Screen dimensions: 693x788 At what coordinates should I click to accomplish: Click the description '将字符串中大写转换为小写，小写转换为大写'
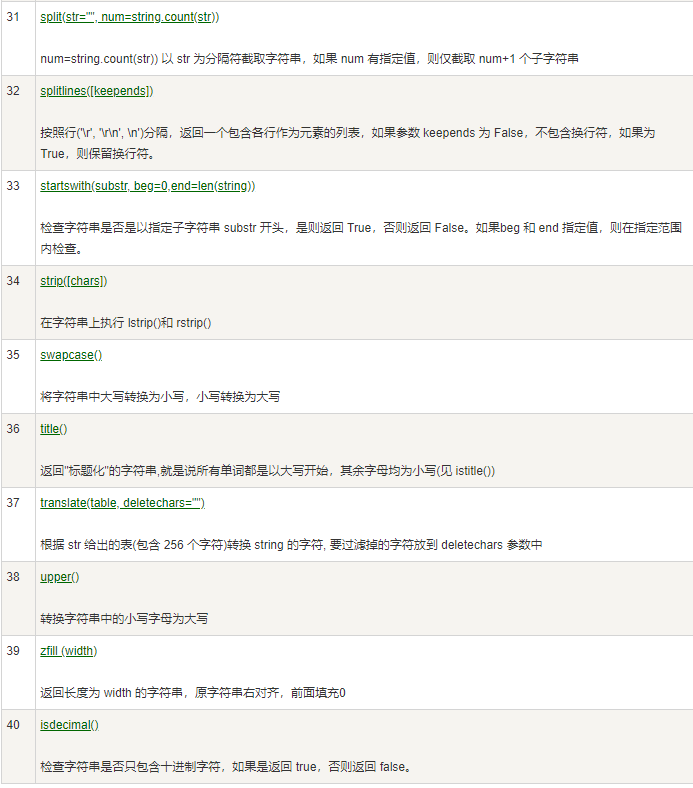coord(160,397)
